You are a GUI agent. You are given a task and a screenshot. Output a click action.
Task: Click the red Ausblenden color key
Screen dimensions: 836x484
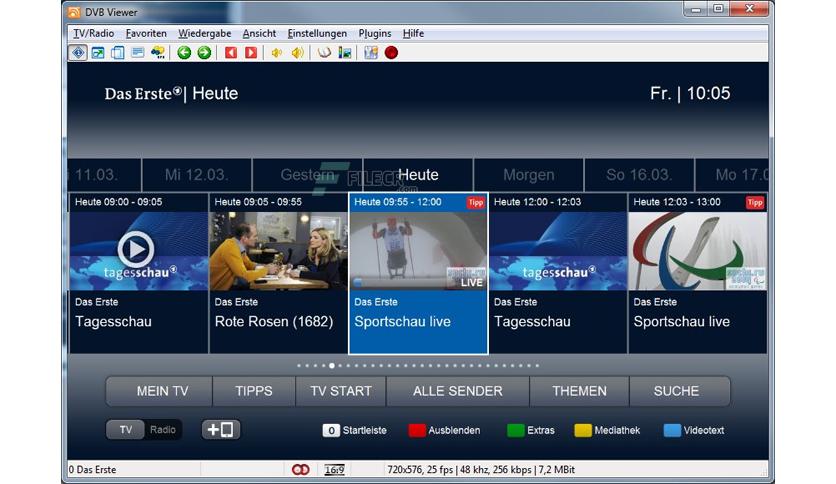coord(417,430)
